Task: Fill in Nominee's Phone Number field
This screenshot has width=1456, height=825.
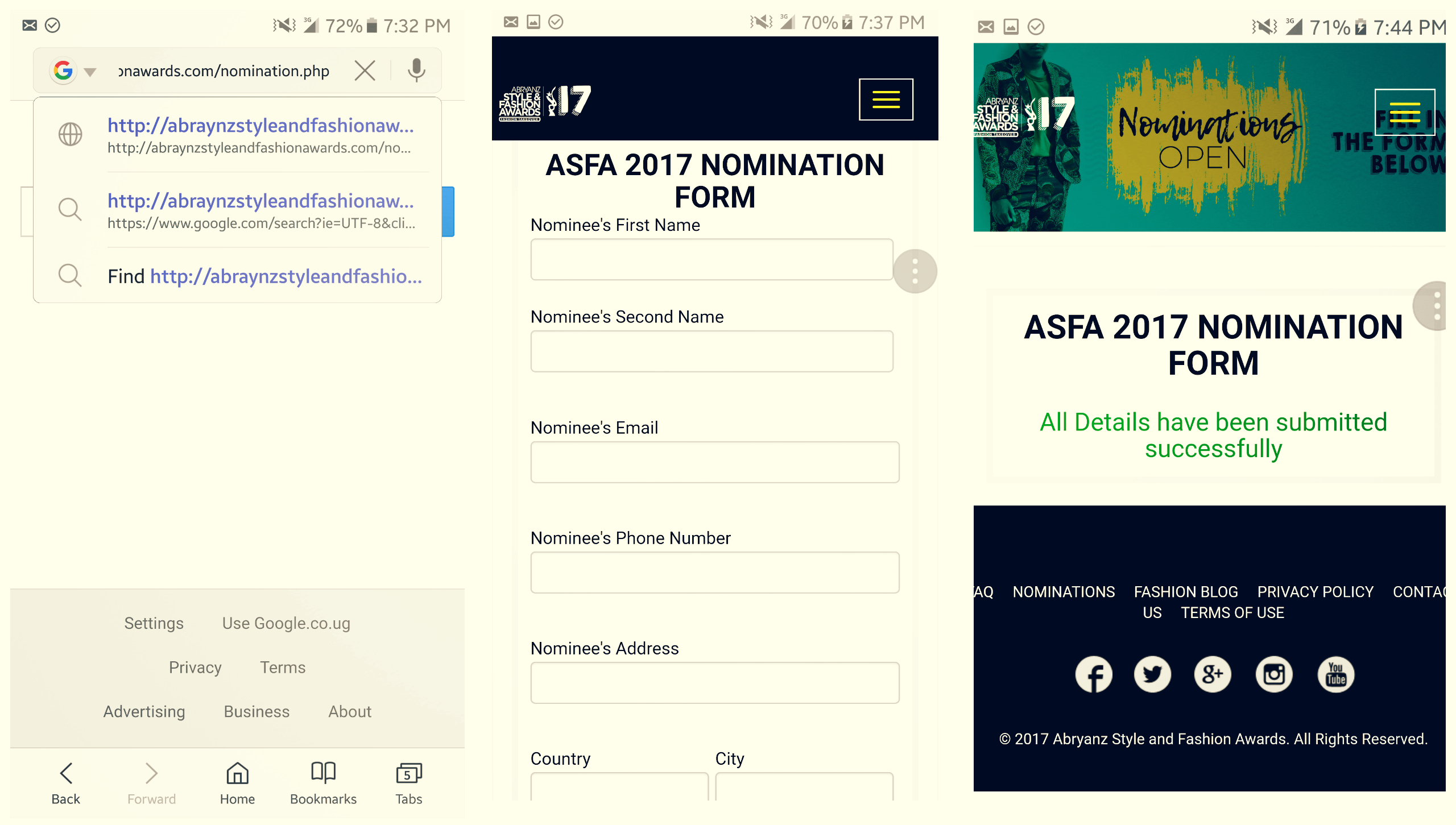Action: tap(715, 573)
